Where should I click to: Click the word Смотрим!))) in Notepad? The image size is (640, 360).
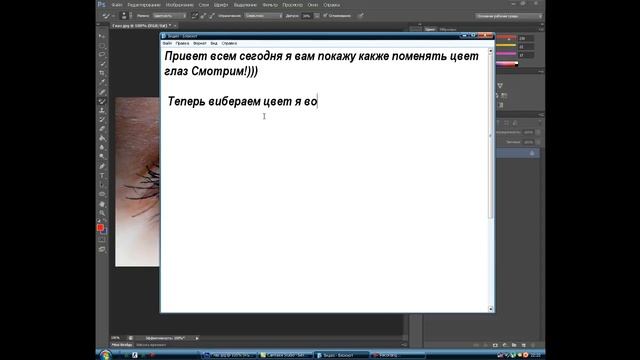[x=224, y=71]
